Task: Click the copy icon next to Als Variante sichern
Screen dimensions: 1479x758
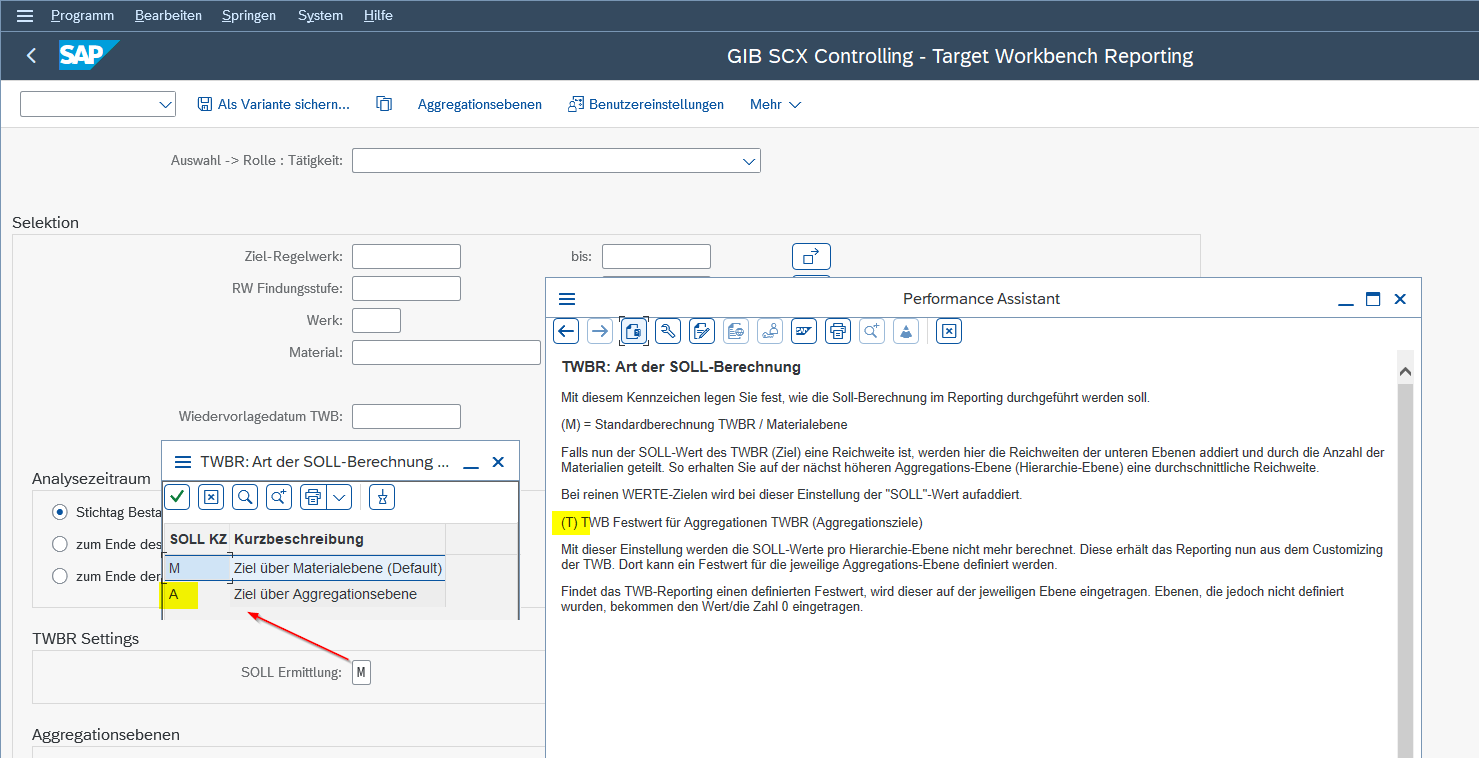Action: [384, 104]
